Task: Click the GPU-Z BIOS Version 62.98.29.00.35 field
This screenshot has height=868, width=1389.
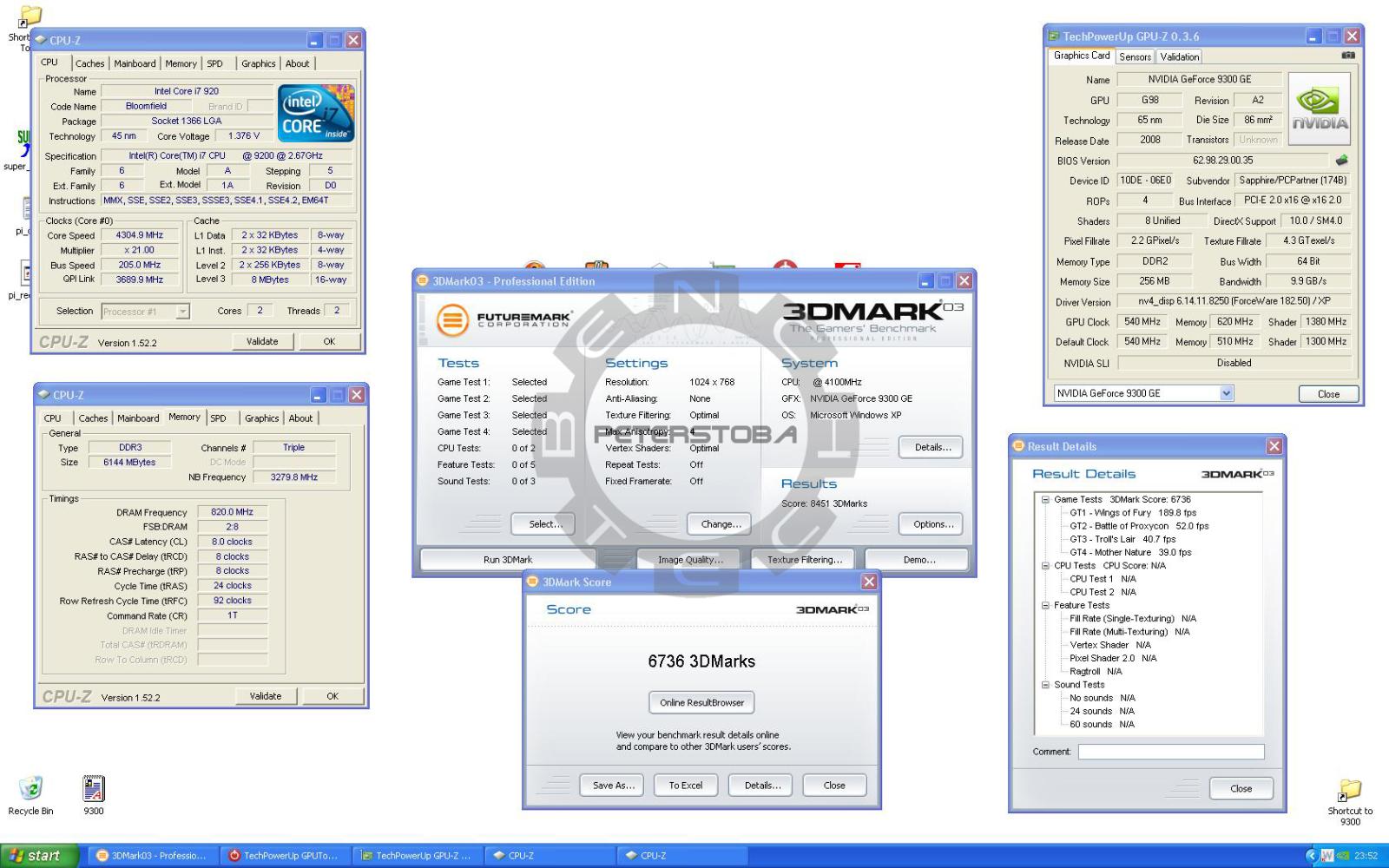Action: 1222,160
